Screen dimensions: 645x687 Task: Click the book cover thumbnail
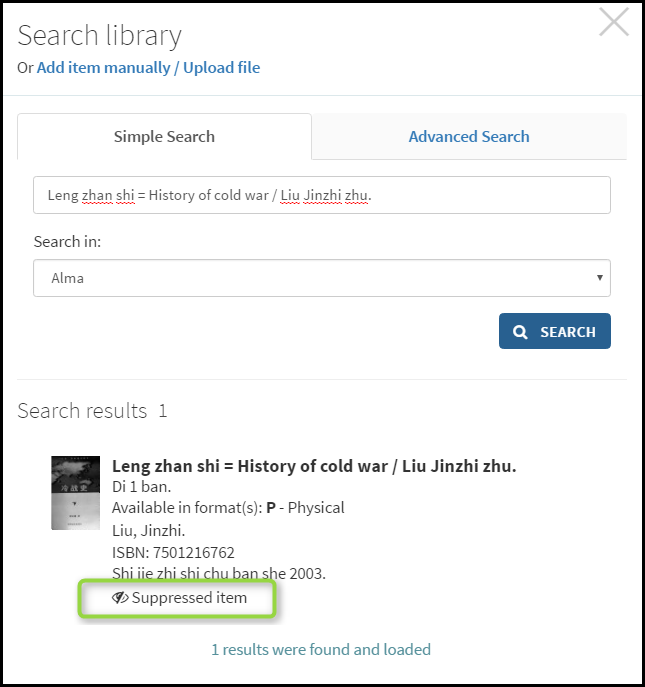[x=76, y=492]
